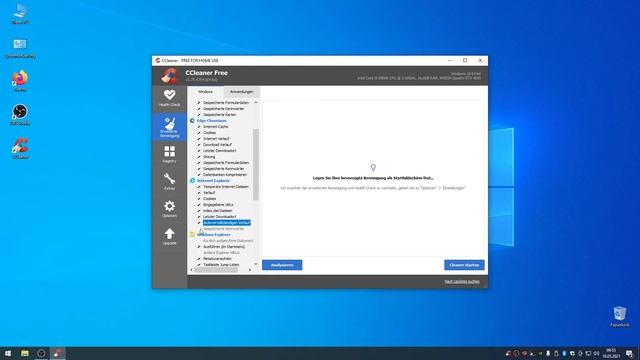
Task: Toggle the Autovervollständigen Verlauf checkbox
Action: [199, 223]
